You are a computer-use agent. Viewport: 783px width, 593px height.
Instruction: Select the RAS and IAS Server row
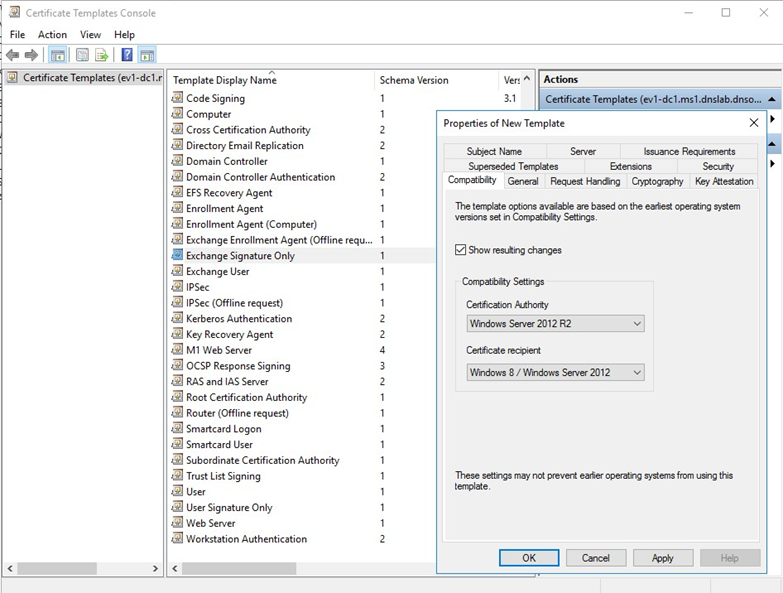point(302,381)
